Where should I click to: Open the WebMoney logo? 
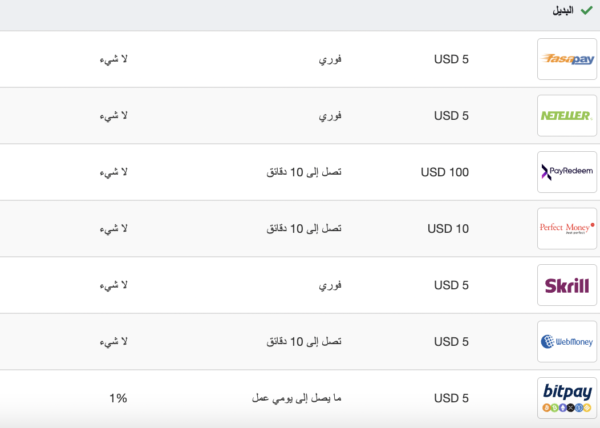point(567,341)
